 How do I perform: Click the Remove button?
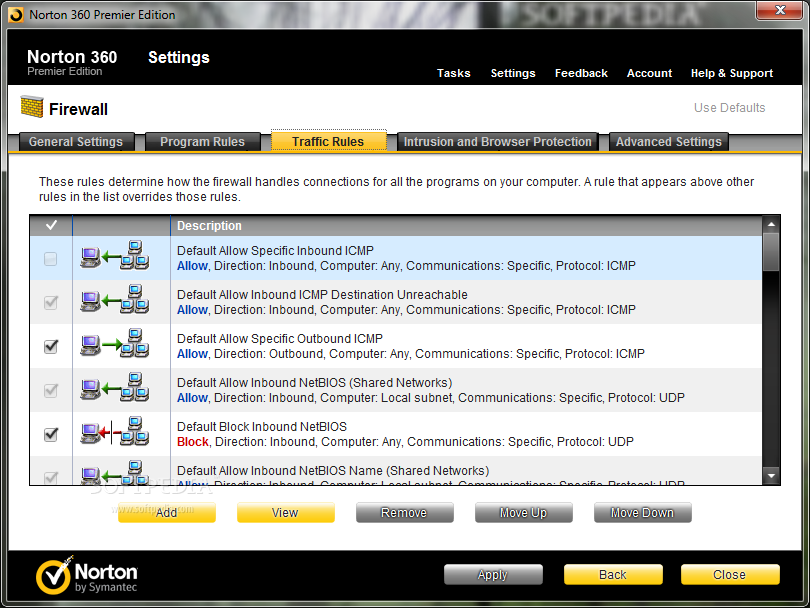404,512
